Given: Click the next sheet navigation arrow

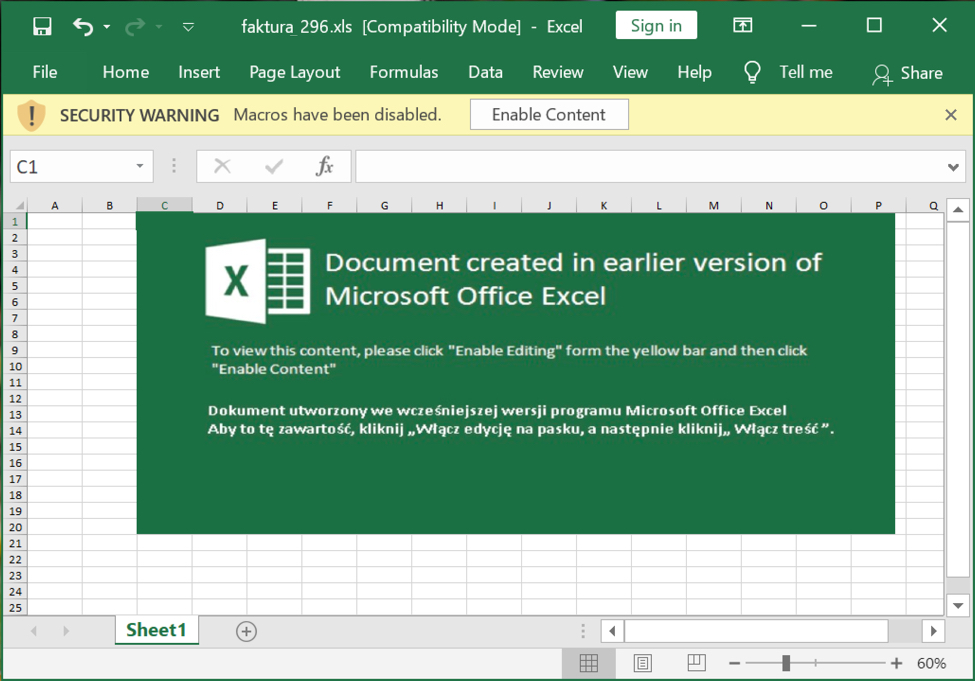Looking at the screenshot, I should click(66, 631).
